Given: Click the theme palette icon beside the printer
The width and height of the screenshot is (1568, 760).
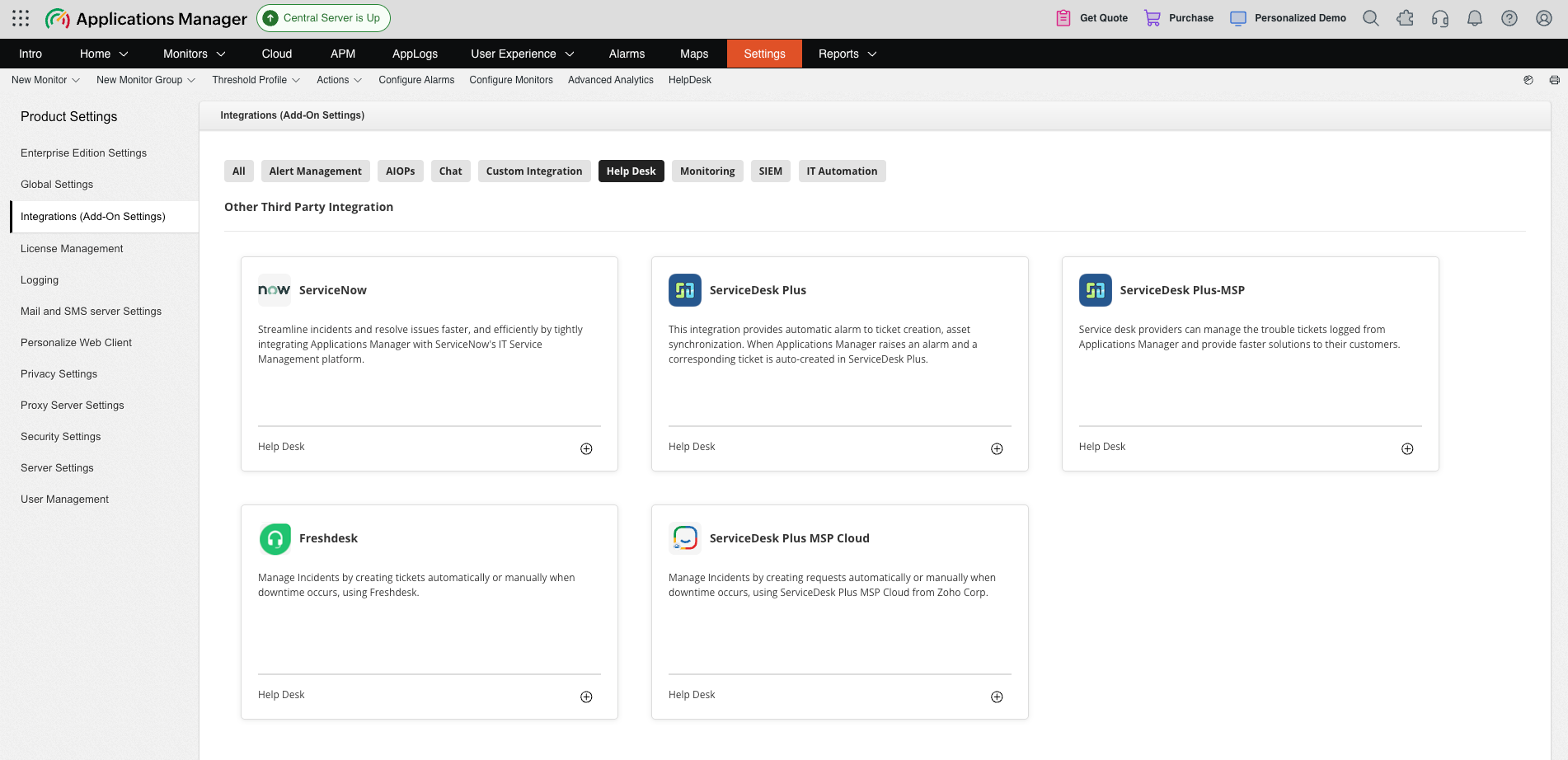Looking at the screenshot, I should (x=1528, y=80).
